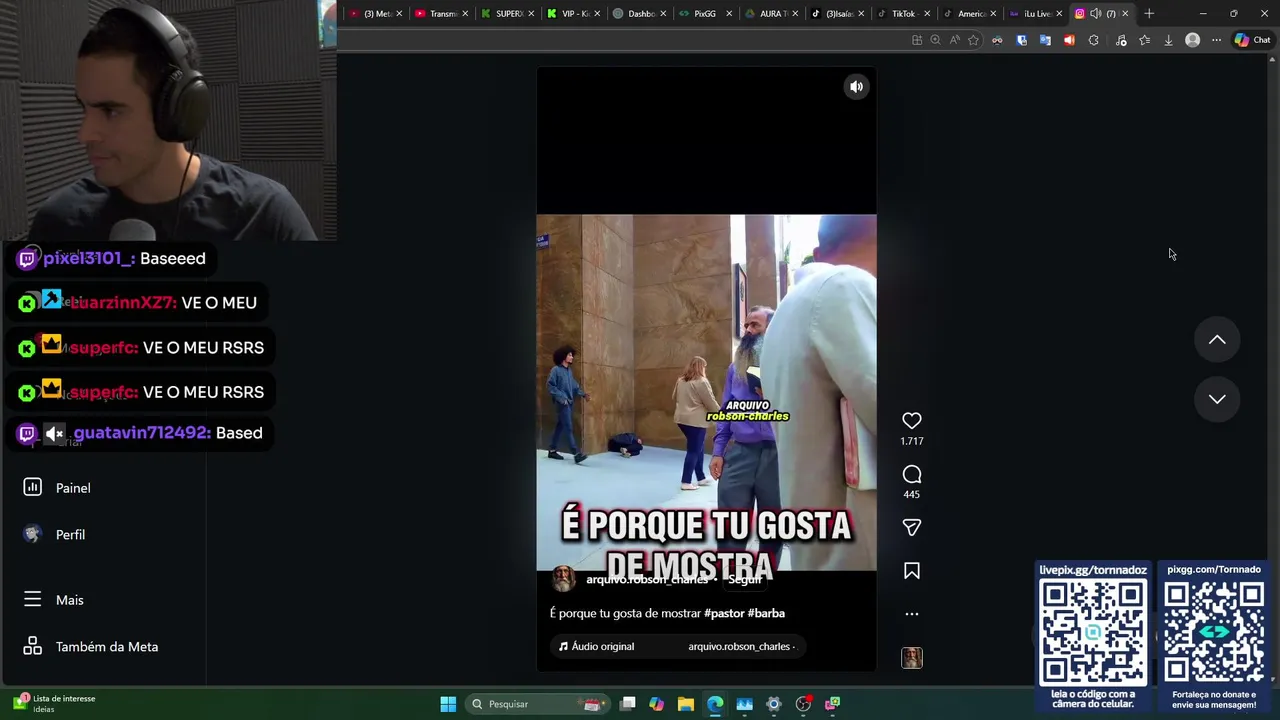Screen dimensions: 1280x720
Task: Open Perfil in the sidebar
Action: (70, 535)
